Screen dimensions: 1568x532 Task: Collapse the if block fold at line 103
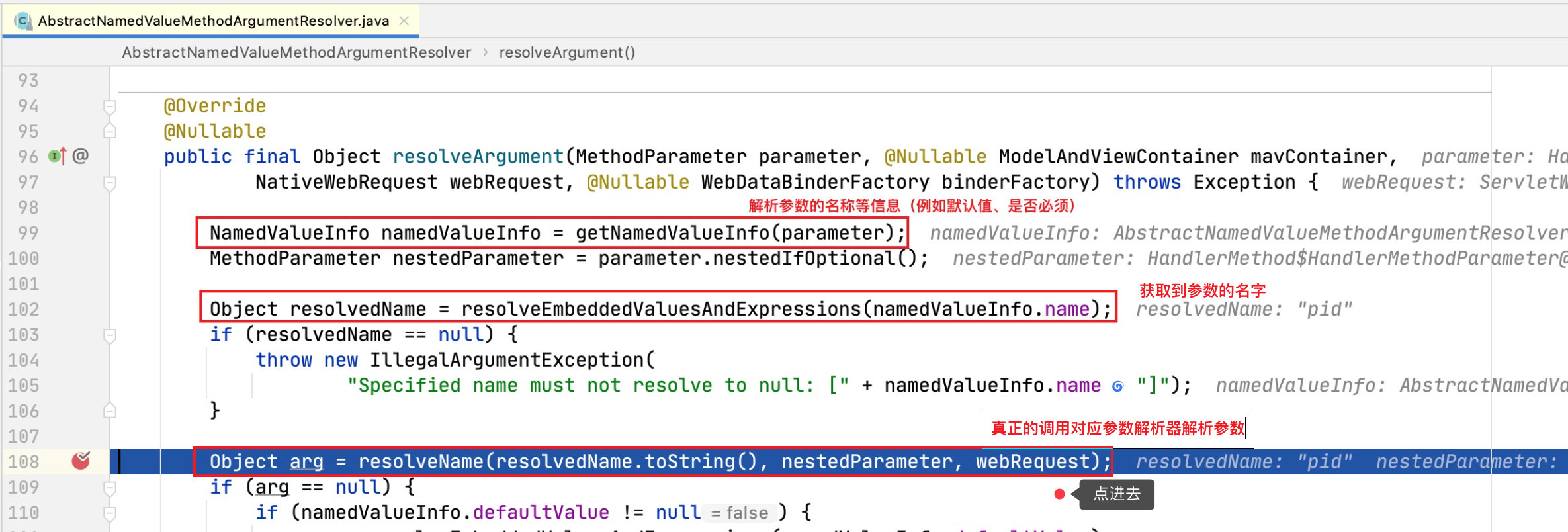point(110,335)
